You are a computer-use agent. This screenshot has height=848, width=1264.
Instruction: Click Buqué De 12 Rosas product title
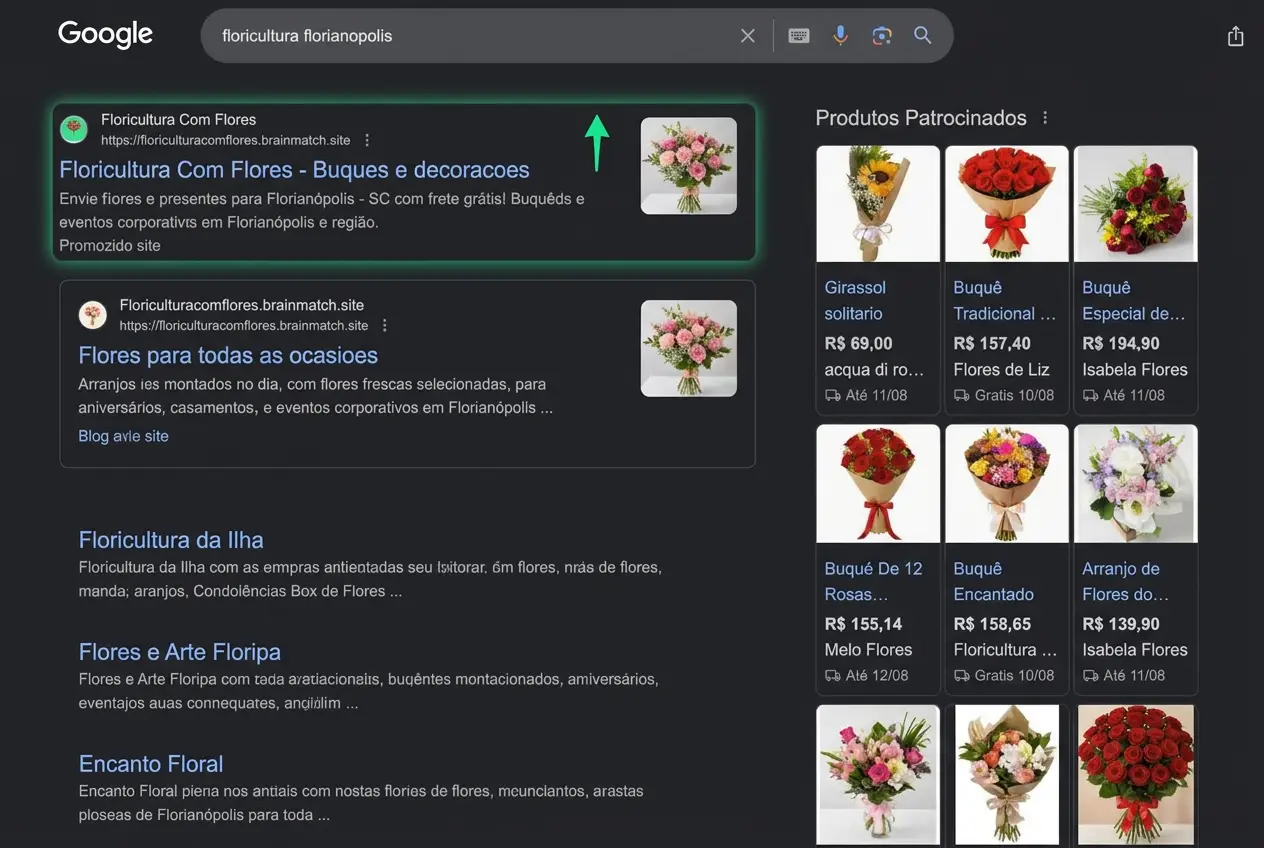(x=873, y=581)
